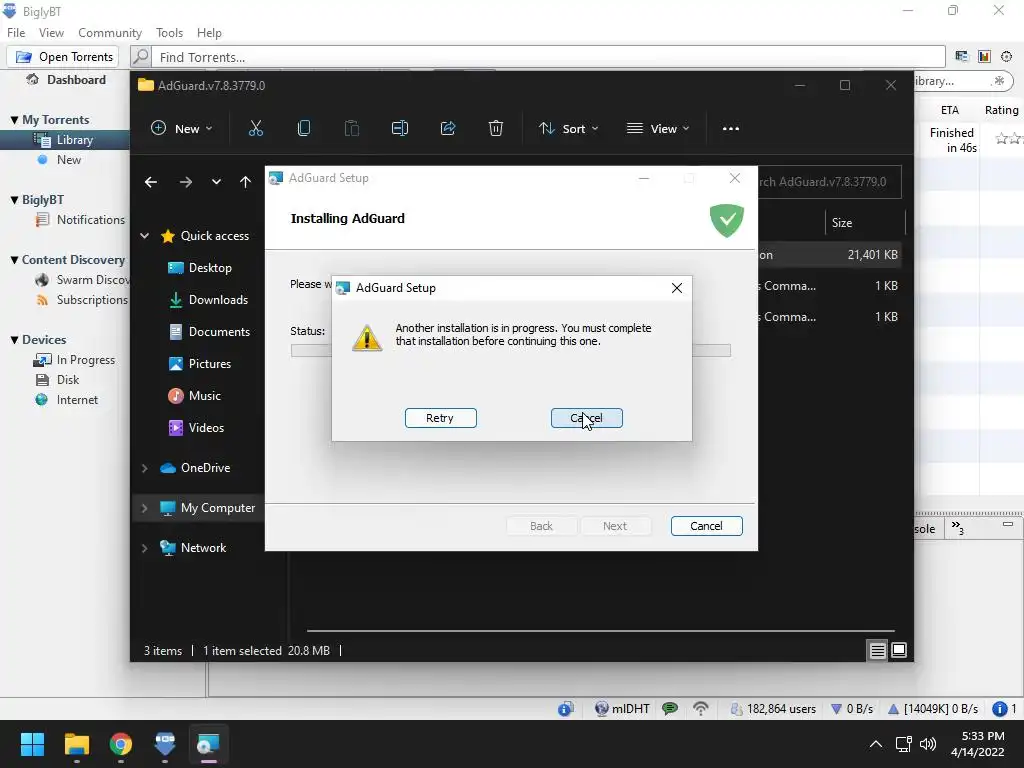
Task: Click the magnifier icon beside Find Torrents
Action: 141,57
